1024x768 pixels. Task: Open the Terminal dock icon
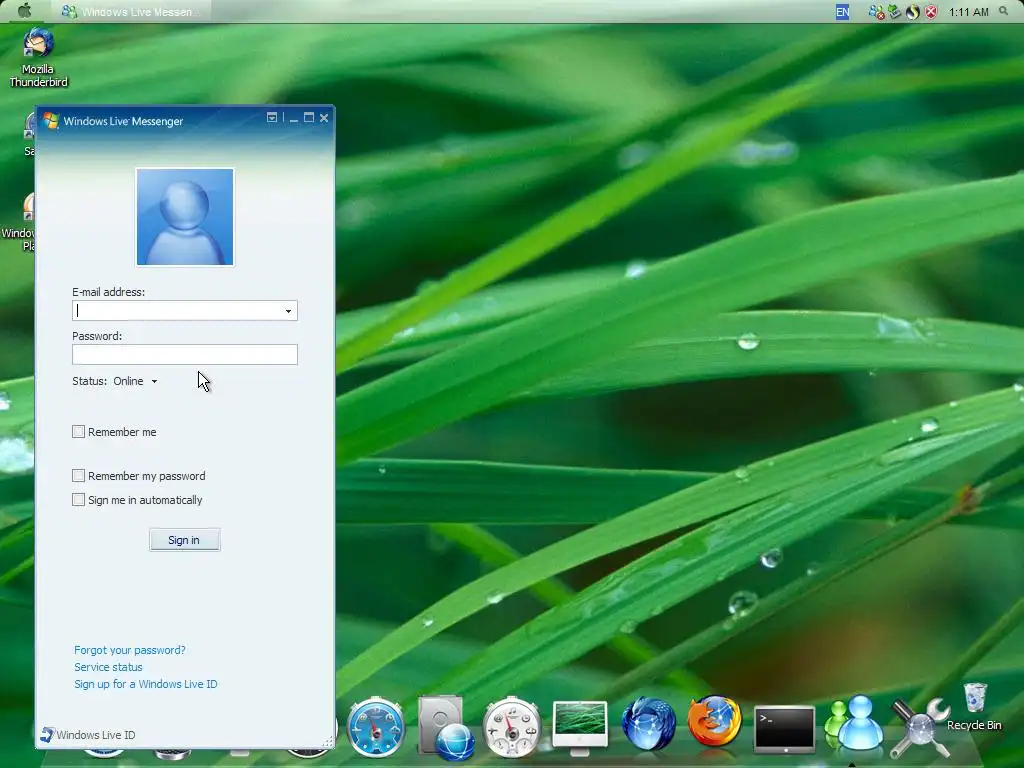coord(784,728)
